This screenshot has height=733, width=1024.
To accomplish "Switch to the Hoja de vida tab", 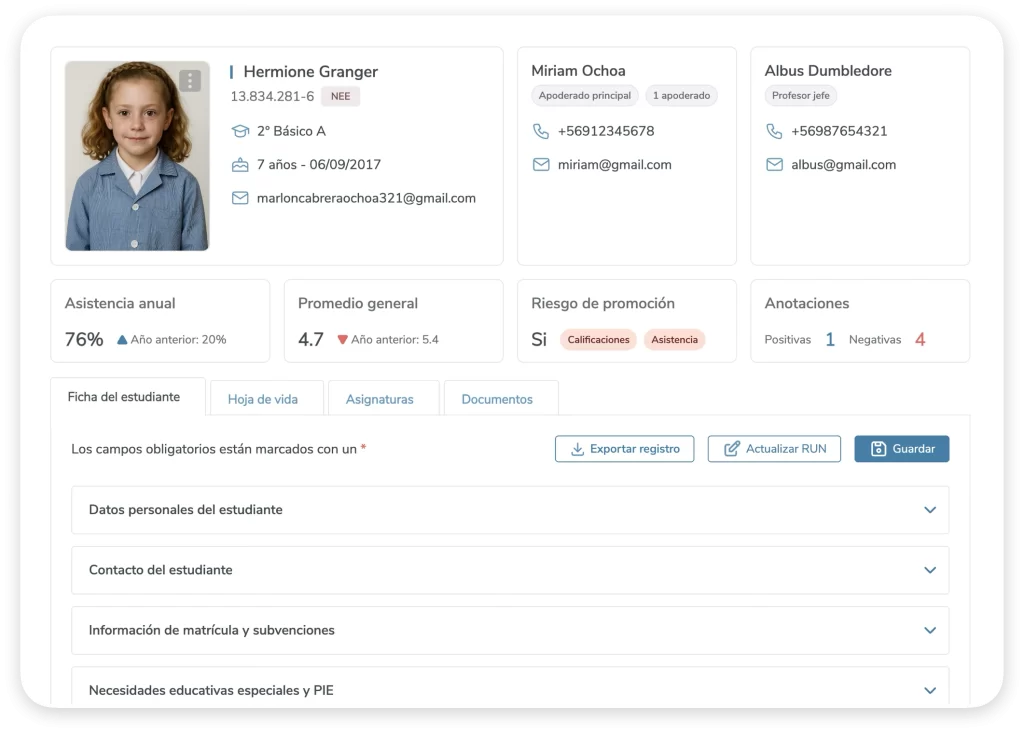I will pyautogui.click(x=263, y=399).
